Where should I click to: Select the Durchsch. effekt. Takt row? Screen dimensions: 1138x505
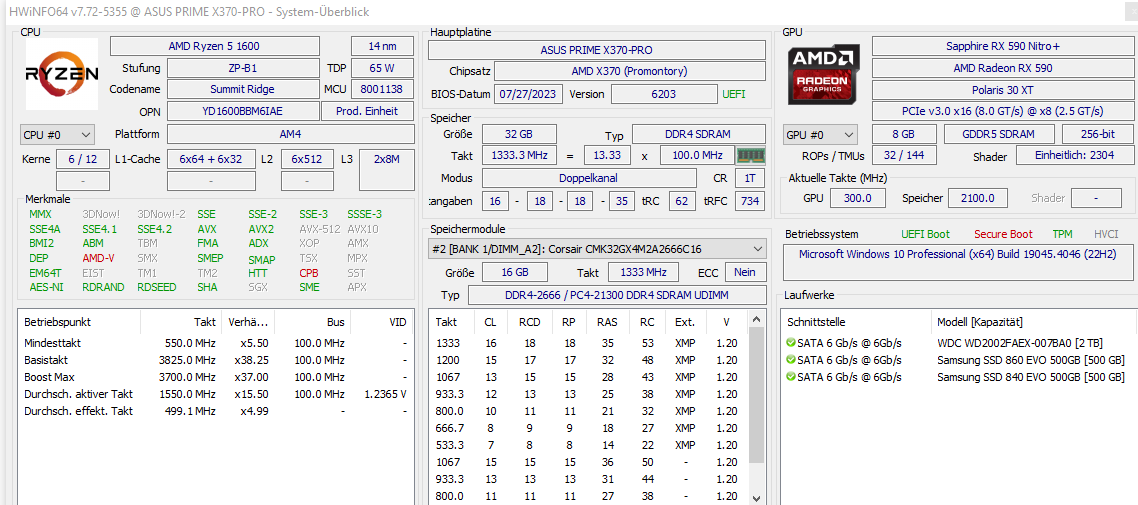coord(216,411)
